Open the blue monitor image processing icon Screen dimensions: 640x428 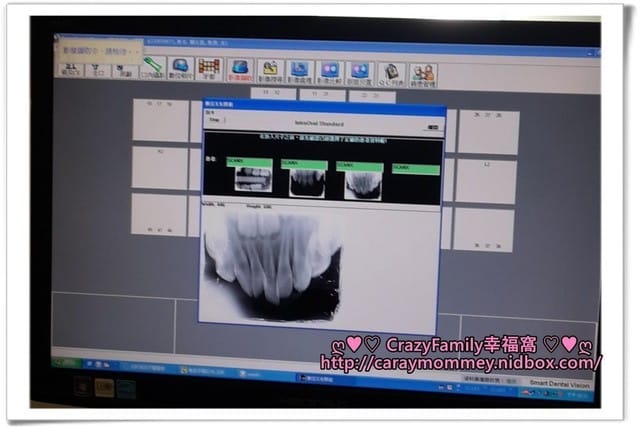(300, 73)
